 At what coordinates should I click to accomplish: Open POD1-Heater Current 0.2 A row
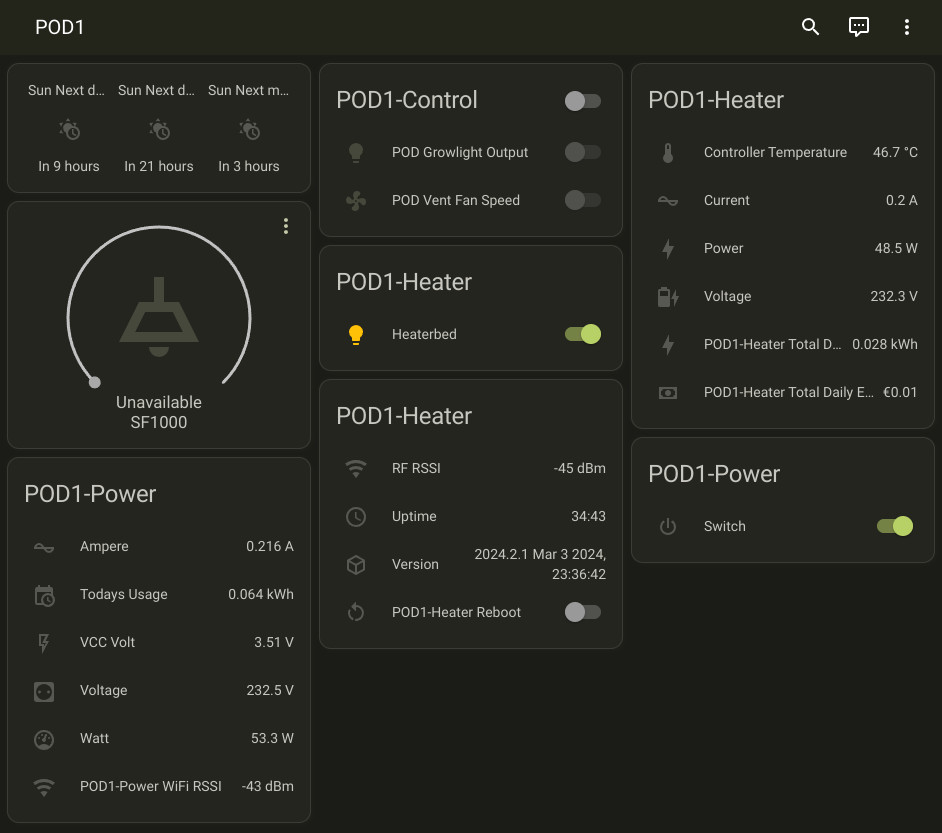[x=783, y=200]
